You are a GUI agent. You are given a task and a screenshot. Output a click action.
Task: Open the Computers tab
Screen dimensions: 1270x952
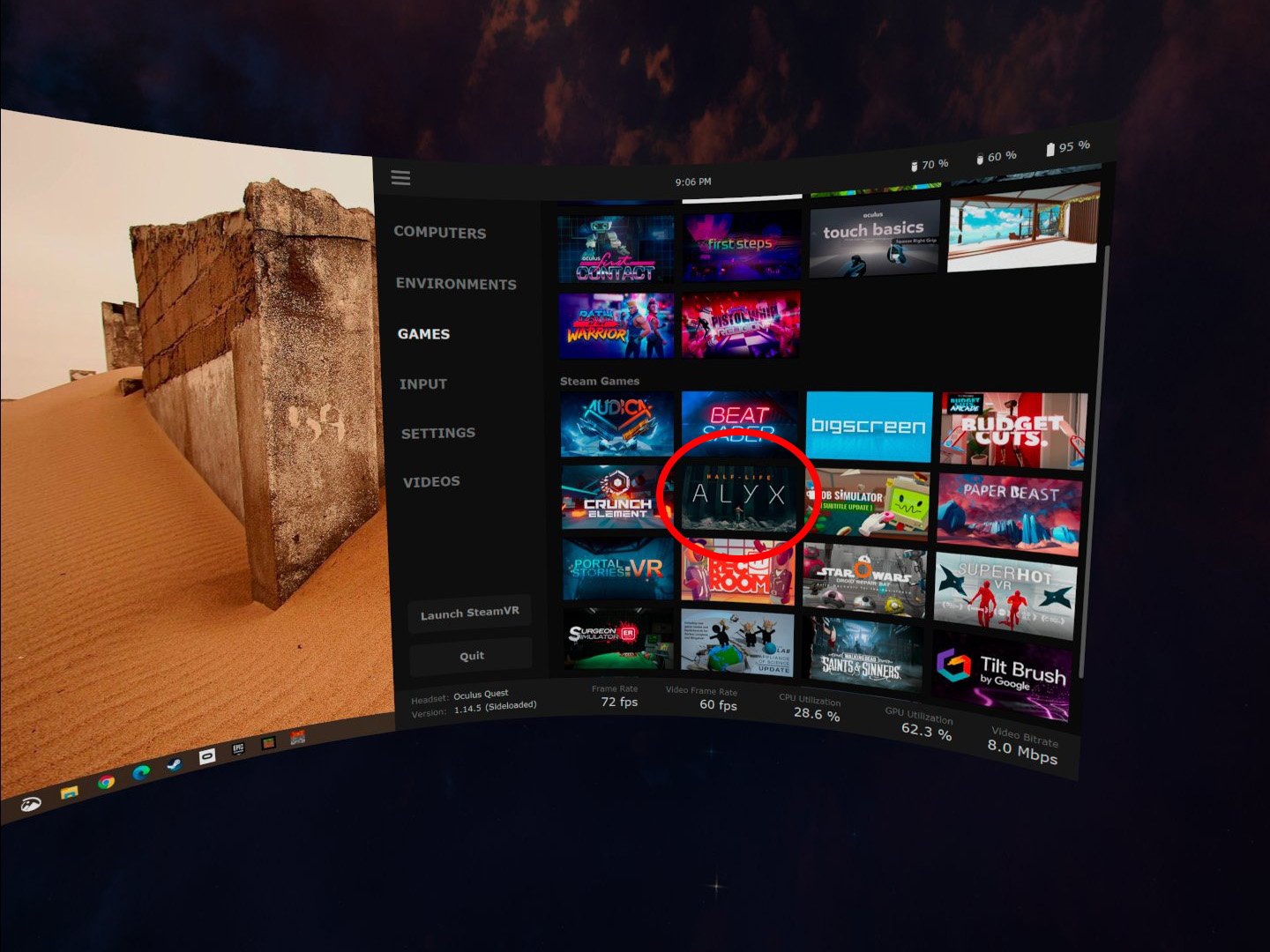tap(440, 233)
